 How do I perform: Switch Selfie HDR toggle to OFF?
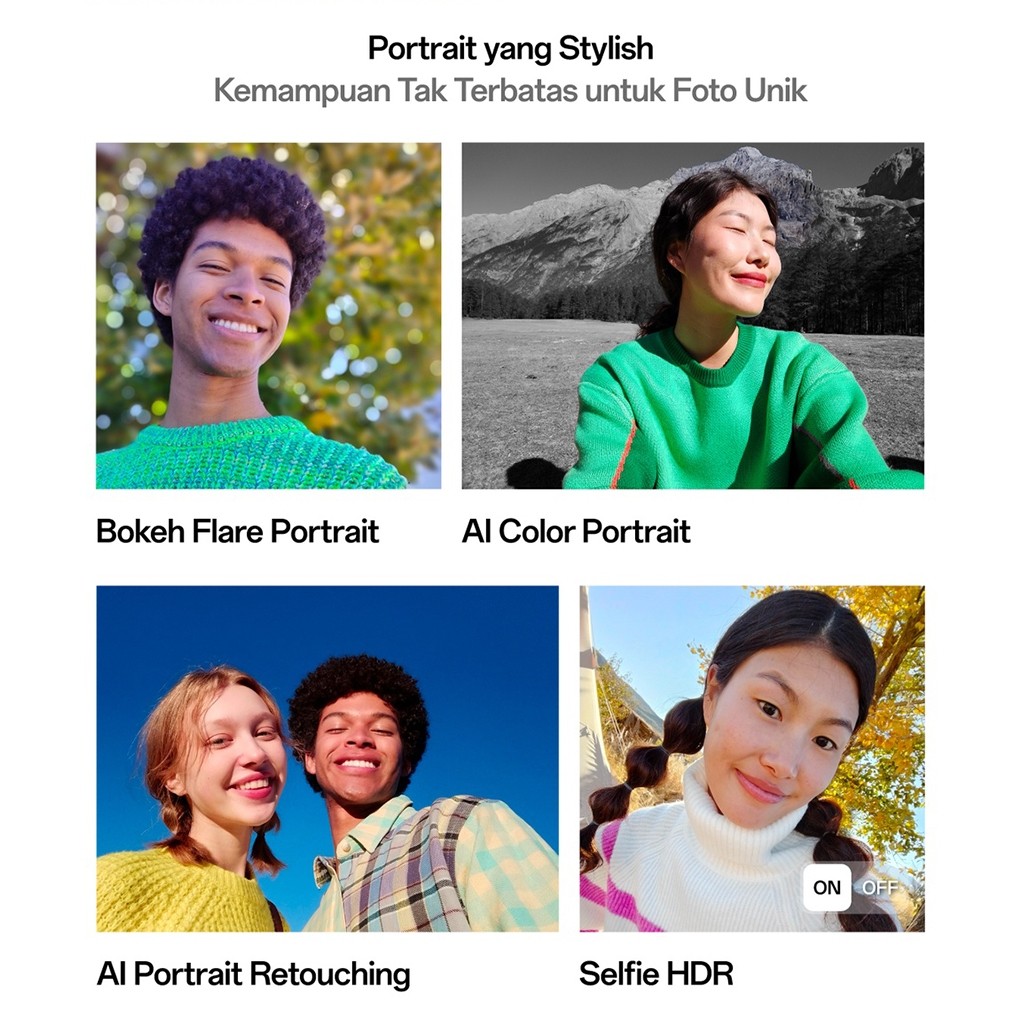879,888
